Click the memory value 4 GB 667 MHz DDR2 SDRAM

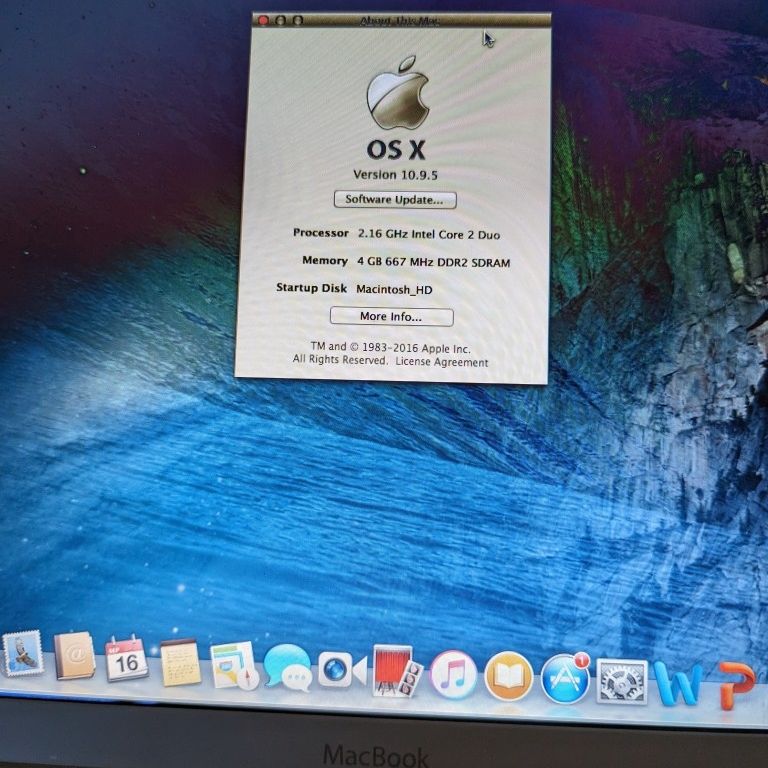433,262
